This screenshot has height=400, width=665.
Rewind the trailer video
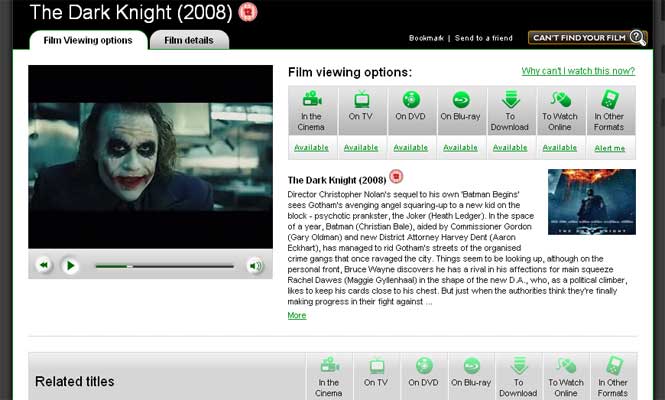[44, 266]
